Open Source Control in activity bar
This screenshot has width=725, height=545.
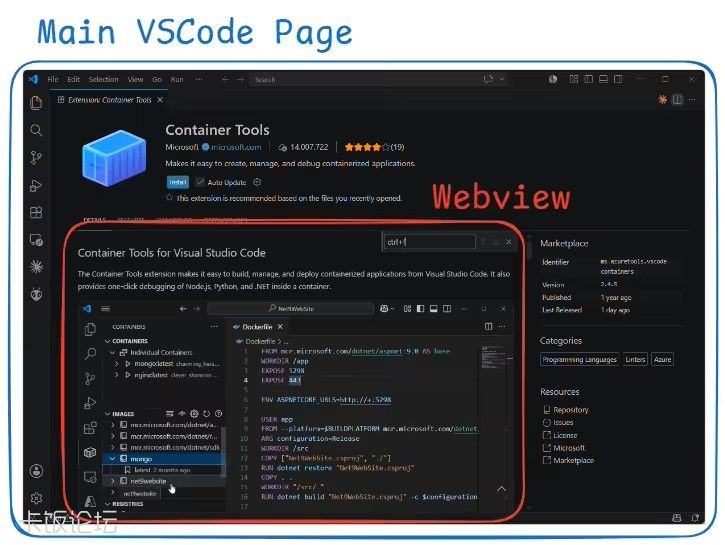[x=36, y=158]
